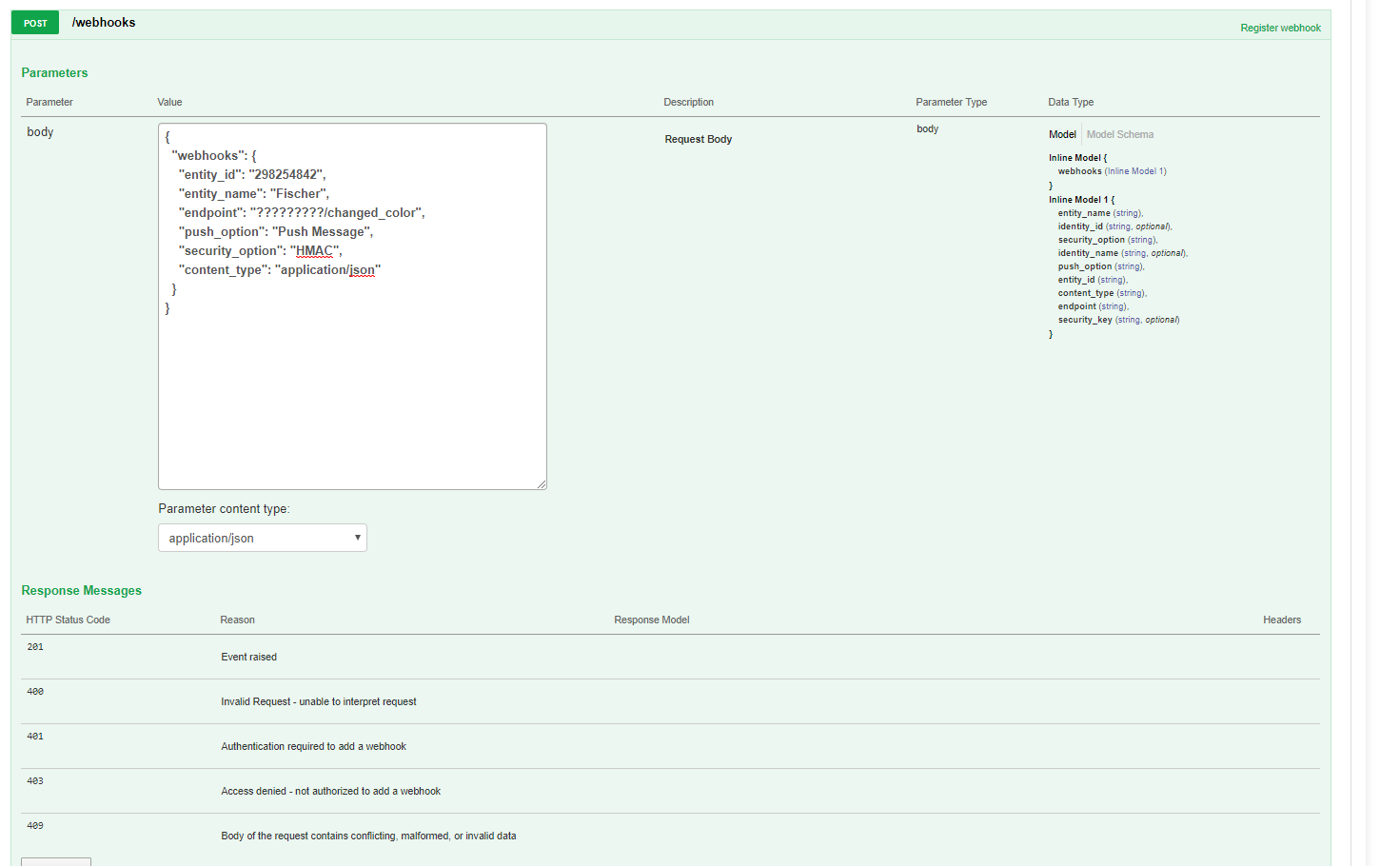Click the 400 status code
Screen dimensions: 1400x866
pyautogui.click(x=35, y=692)
